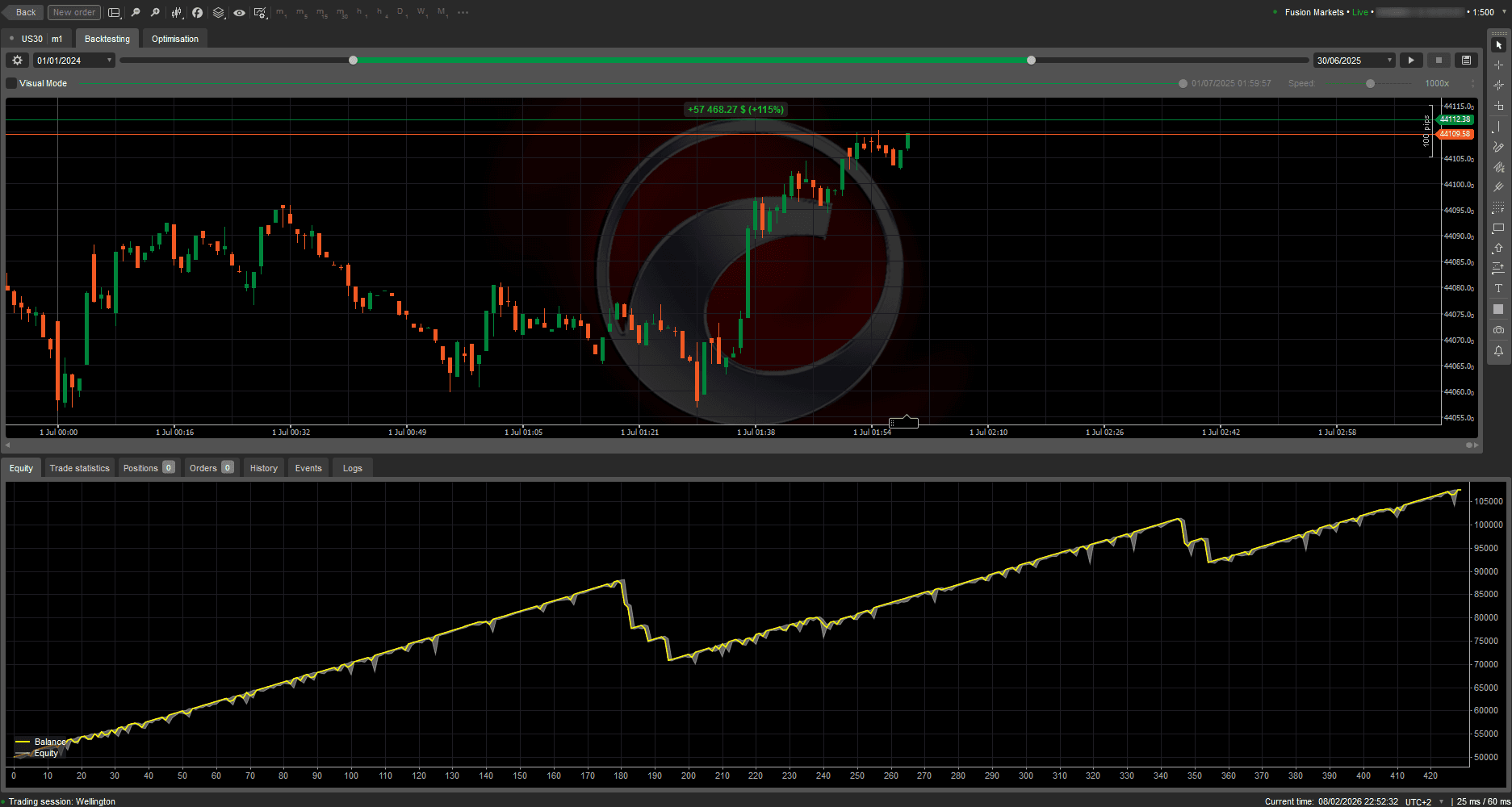Zoom in on the chart
The width and height of the screenshot is (1512, 807).
tap(155, 12)
